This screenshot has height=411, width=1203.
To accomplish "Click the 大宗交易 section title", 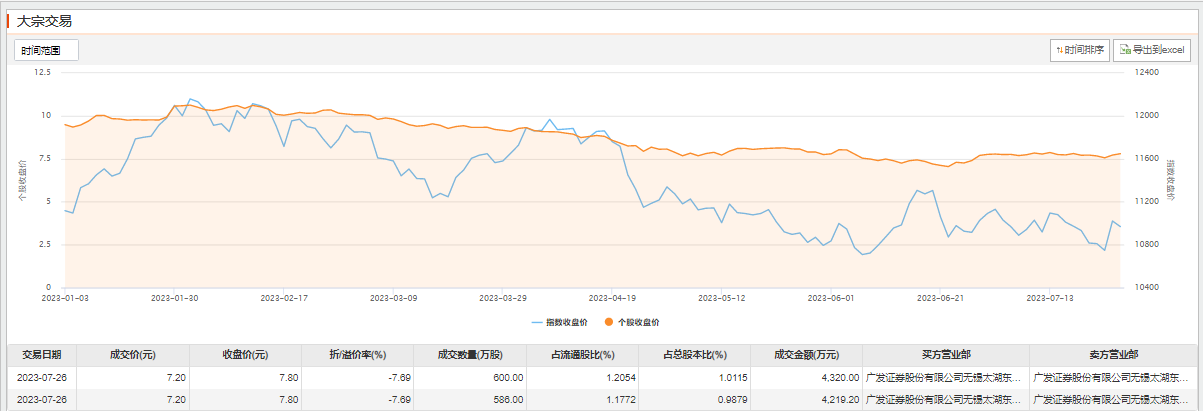I will (x=44, y=20).
